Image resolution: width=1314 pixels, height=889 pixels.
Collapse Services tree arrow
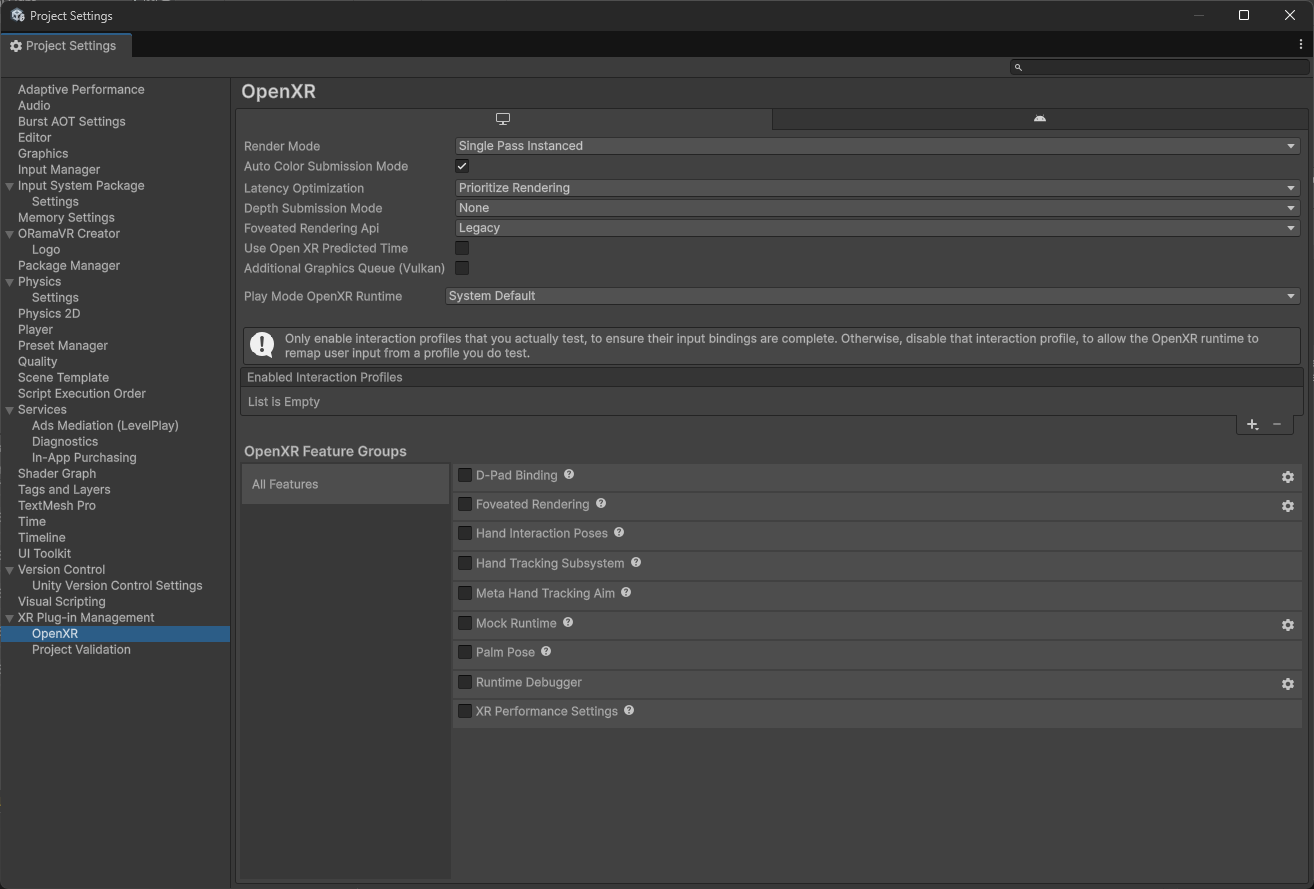tap(10, 410)
